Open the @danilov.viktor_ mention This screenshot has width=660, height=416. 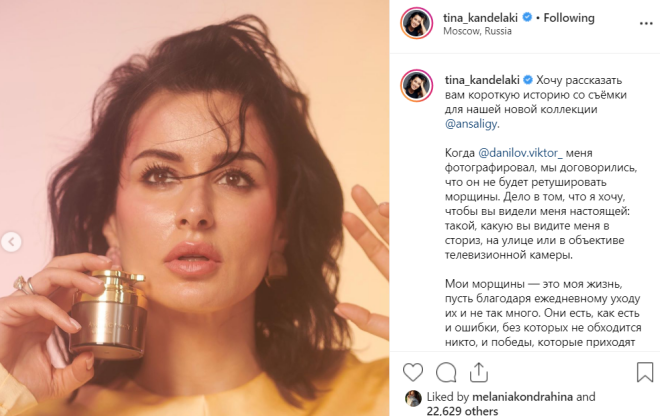pyautogui.click(x=520, y=153)
